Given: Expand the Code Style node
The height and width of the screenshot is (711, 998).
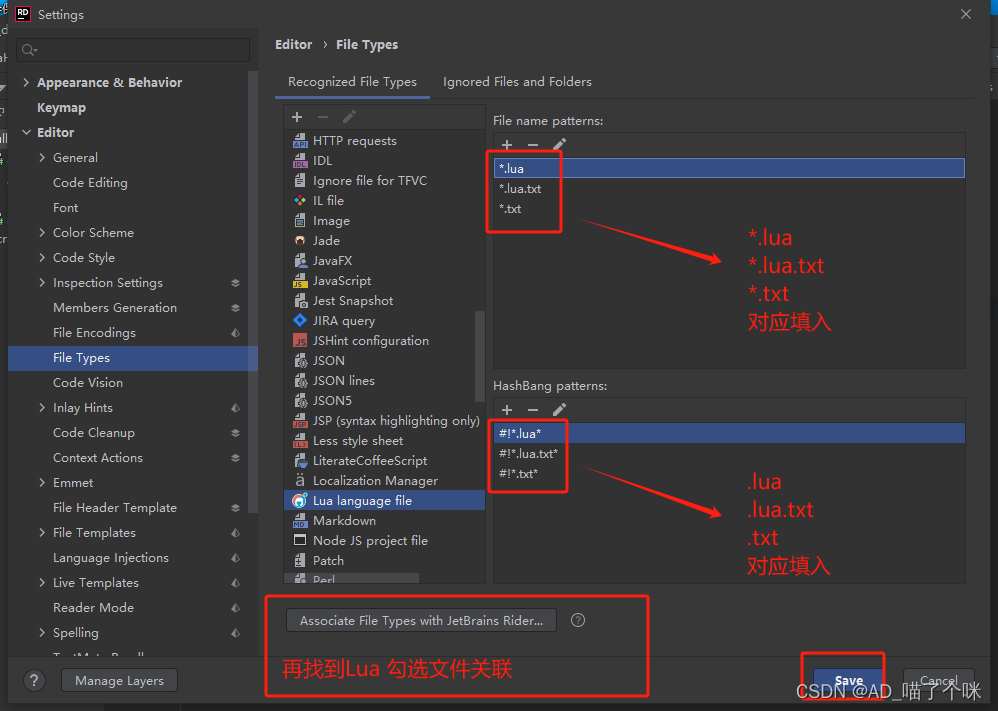Looking at the screenshot, I should [42, 257].
